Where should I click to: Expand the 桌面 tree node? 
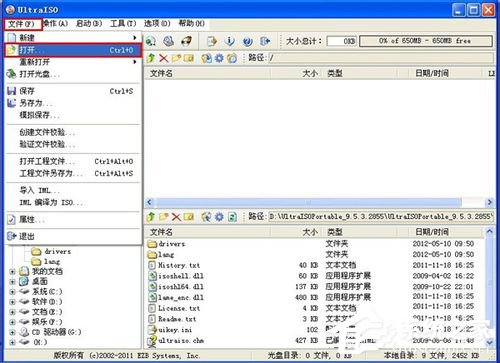13,282
